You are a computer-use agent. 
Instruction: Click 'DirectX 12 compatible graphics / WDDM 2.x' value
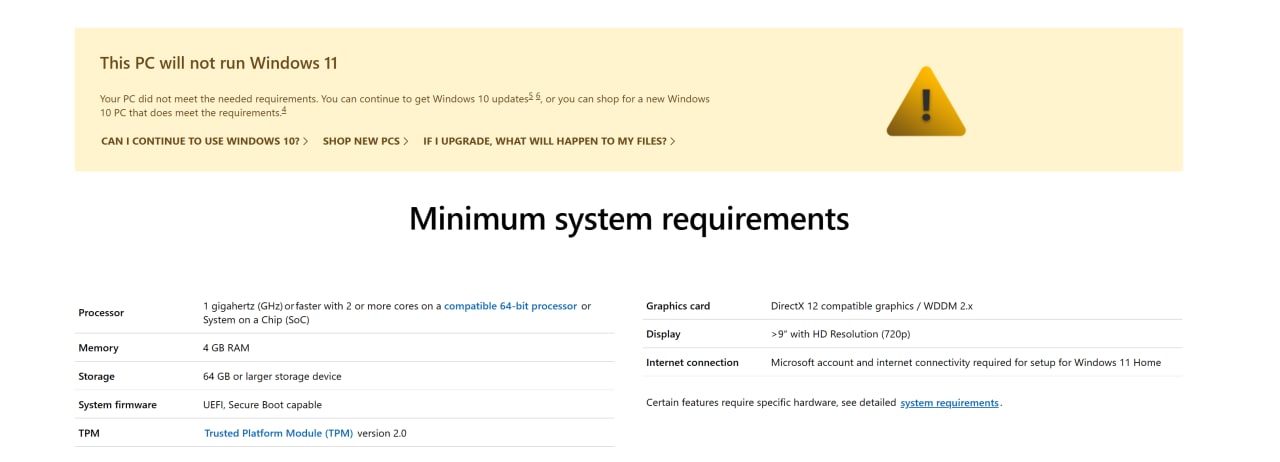(872, 306)
